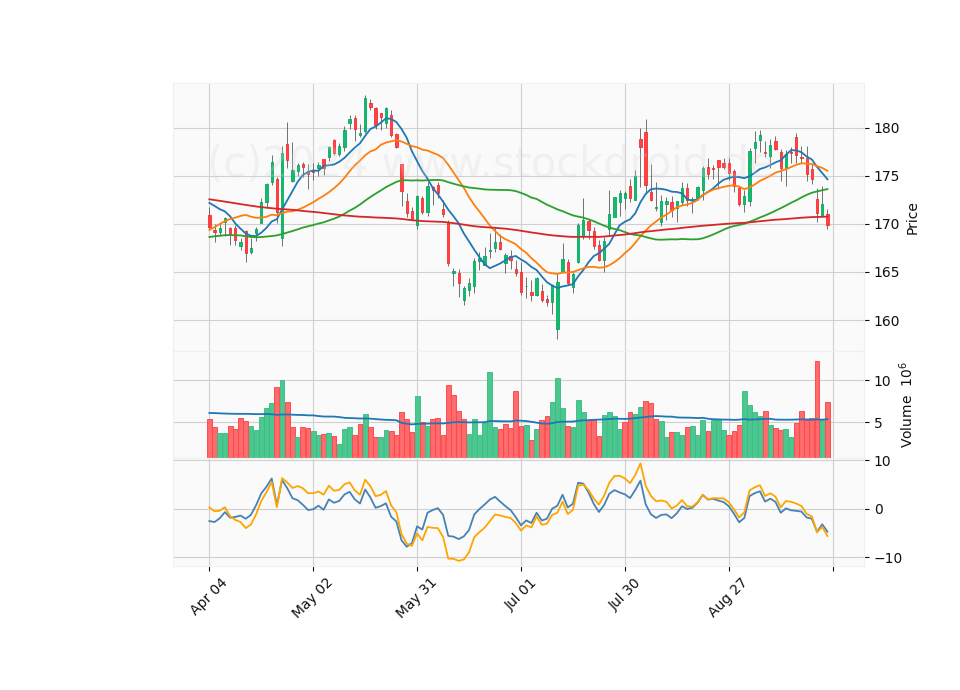Select the 'May 31' x-axis label
The image size is (960, 690).
click(x=416, y=598)
